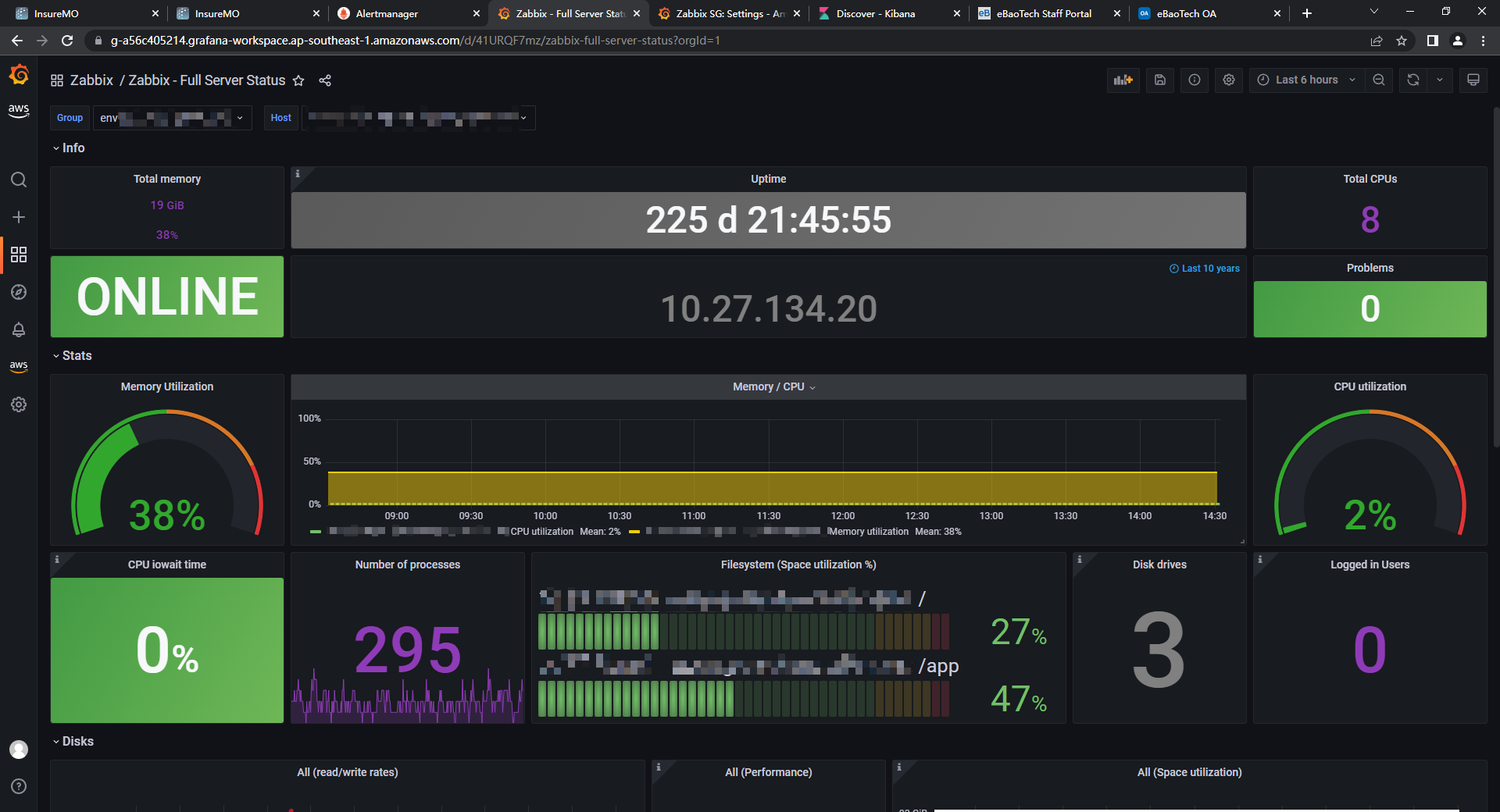Open the Uptime panel title
1500x812 pixels.
tap(769, 179)
